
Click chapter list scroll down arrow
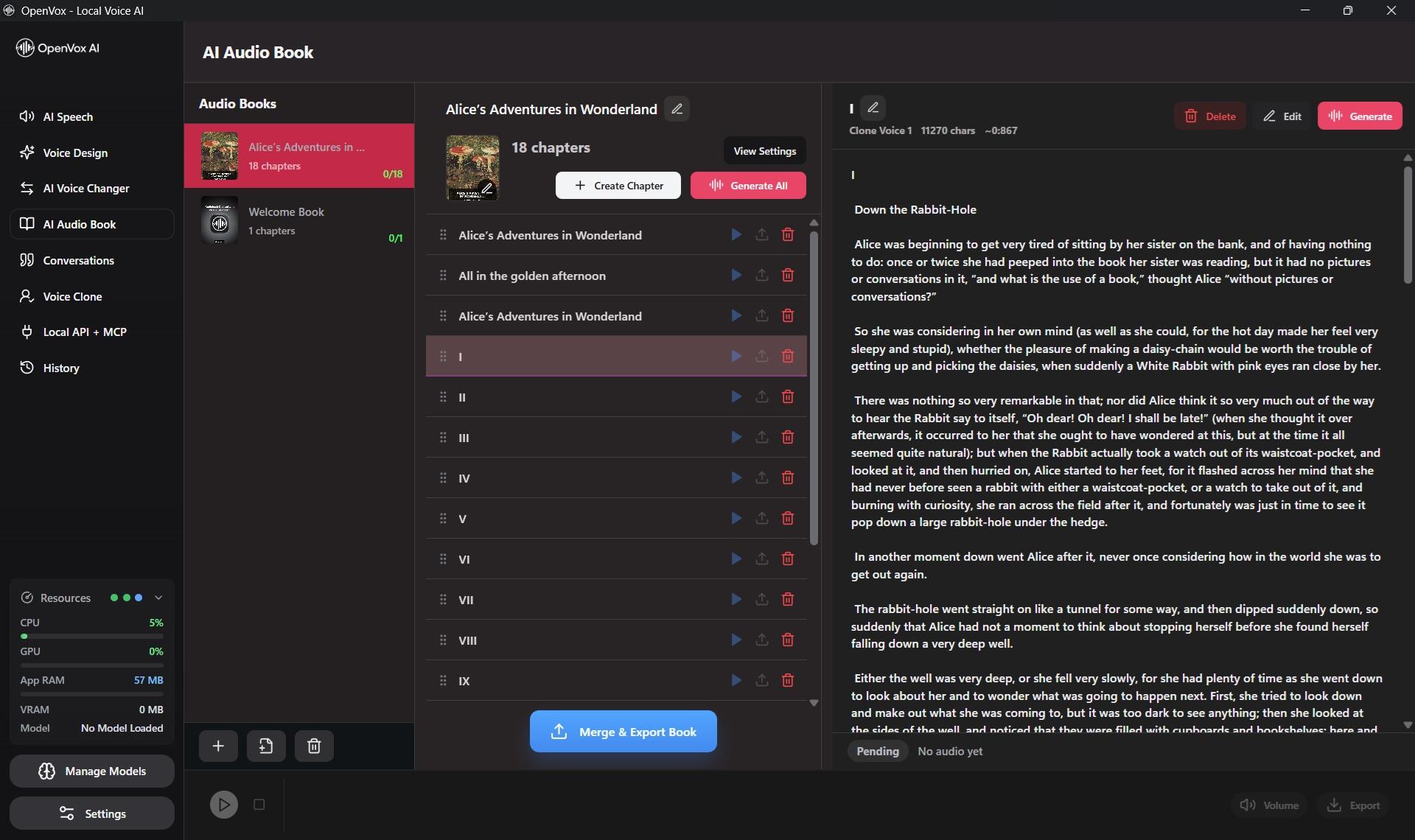pyautogui.click(x=814, y=703)
